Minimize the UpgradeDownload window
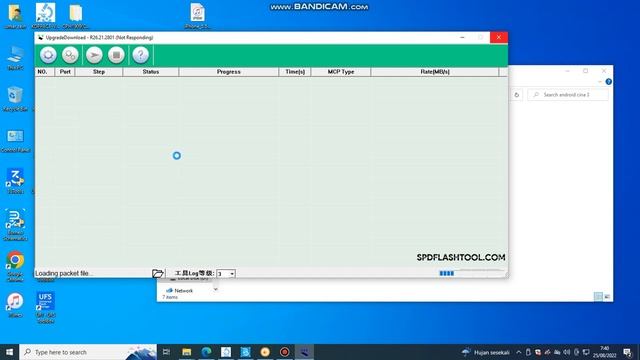Image resolution: width=640 pixels, height=360 pixels. pos(462,38)
